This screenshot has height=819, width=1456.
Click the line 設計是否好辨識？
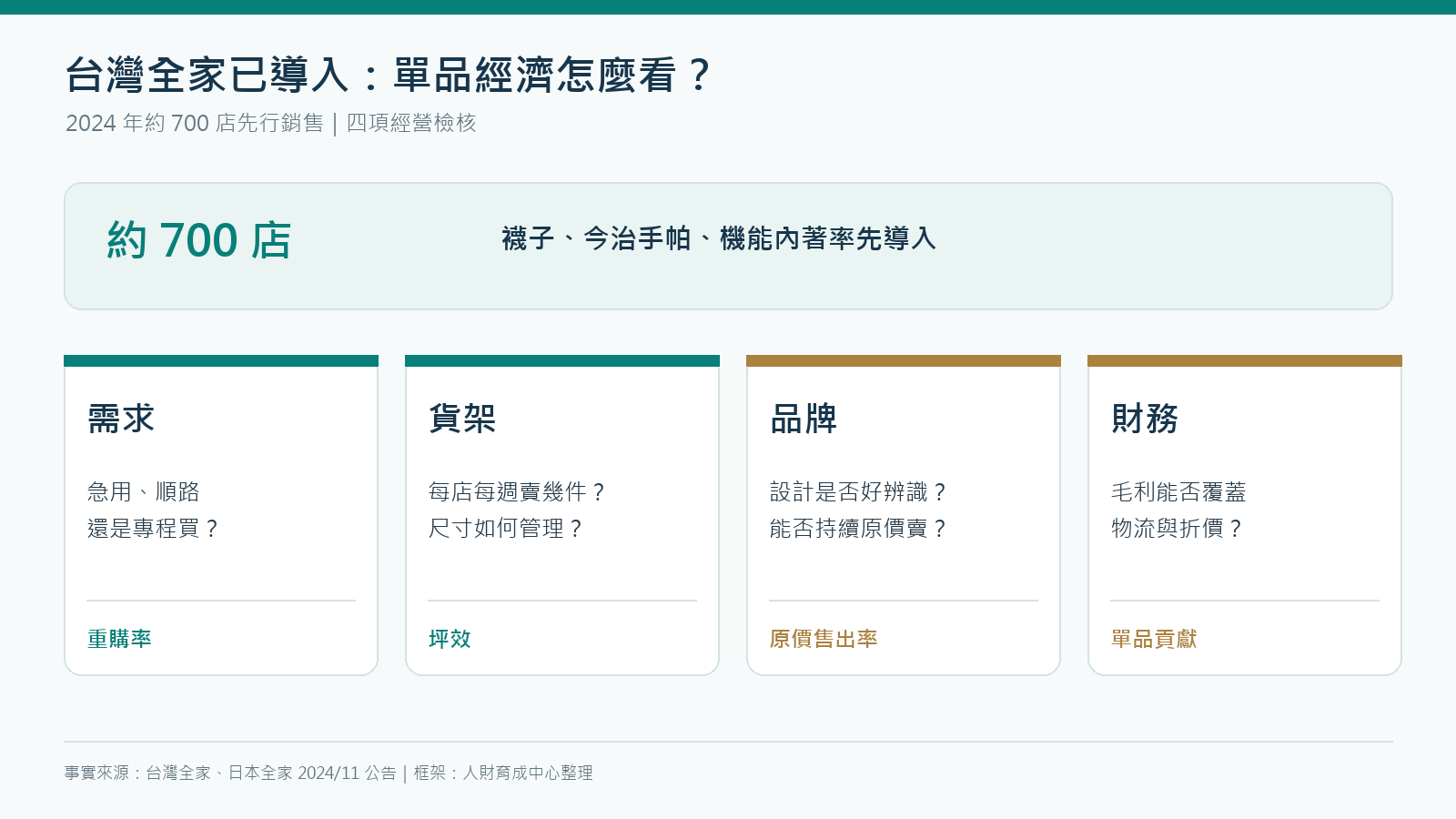click(x=859, y=492)
